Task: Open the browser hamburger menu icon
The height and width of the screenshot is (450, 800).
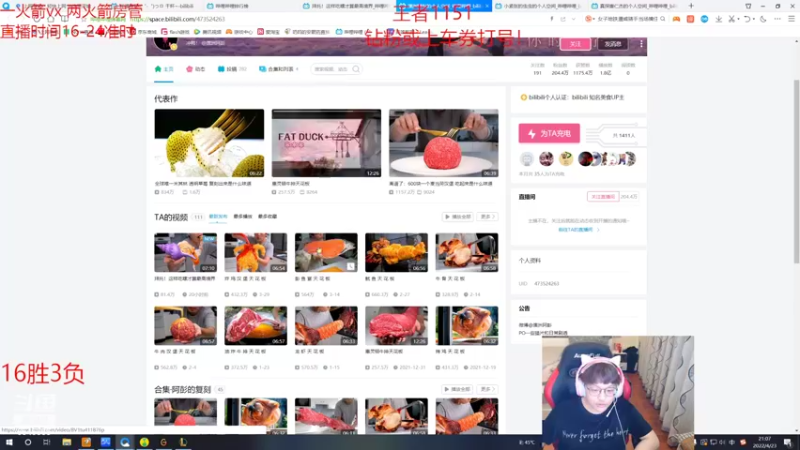Action: pyautogui.click(x=791, y=19)
